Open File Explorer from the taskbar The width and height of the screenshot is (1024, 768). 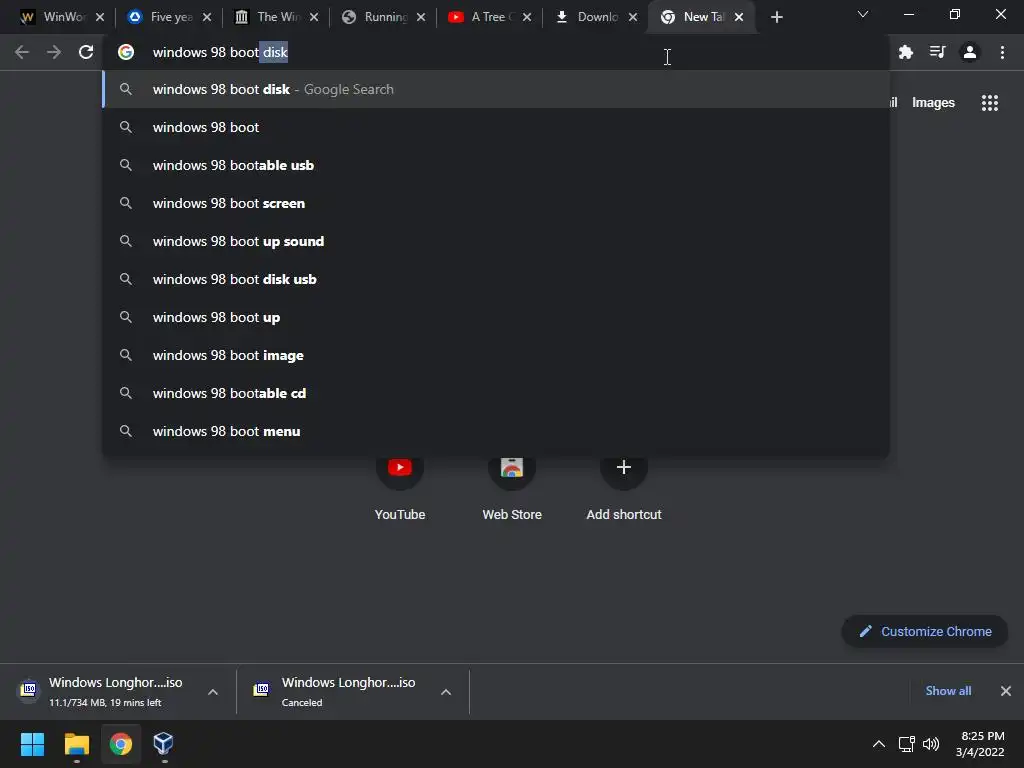(x=76, y=744)
